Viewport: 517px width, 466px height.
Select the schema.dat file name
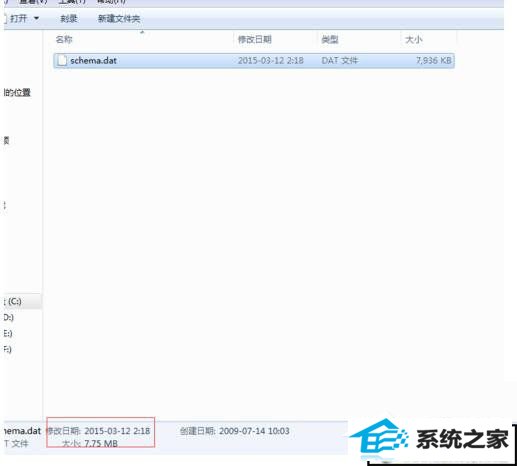coord(93,61)
